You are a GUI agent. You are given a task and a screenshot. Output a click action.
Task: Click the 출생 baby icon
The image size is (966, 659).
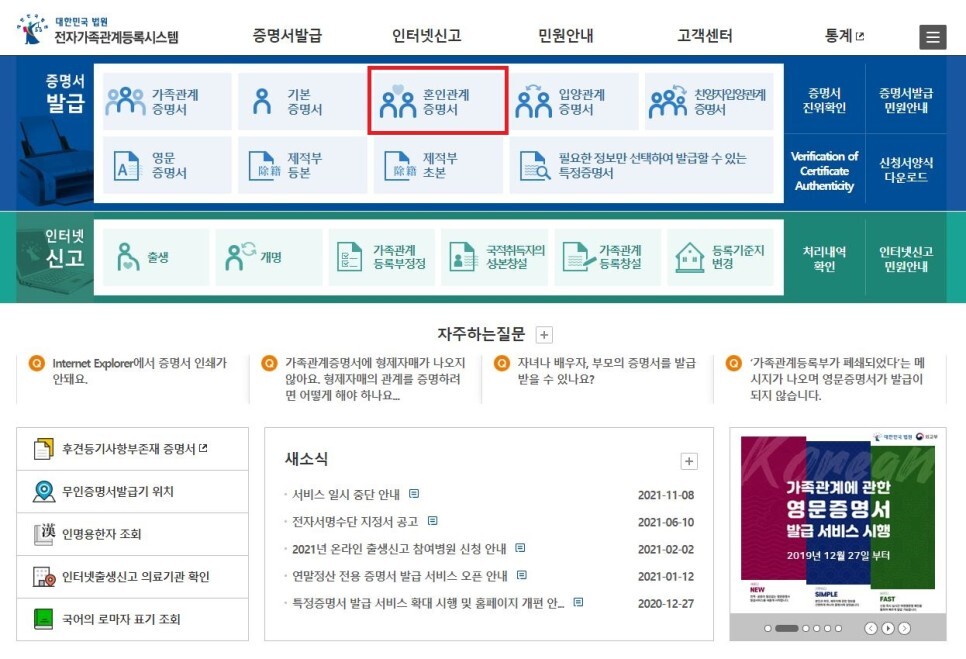(128, 257)
